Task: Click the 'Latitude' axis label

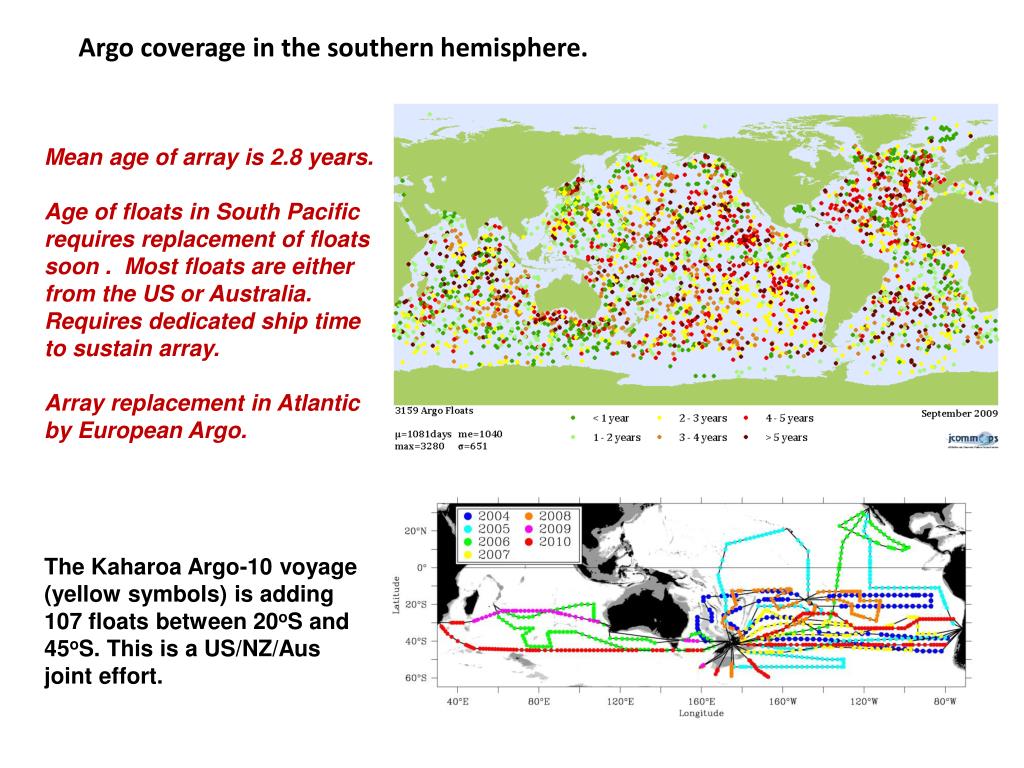Action: pos(396,595)
